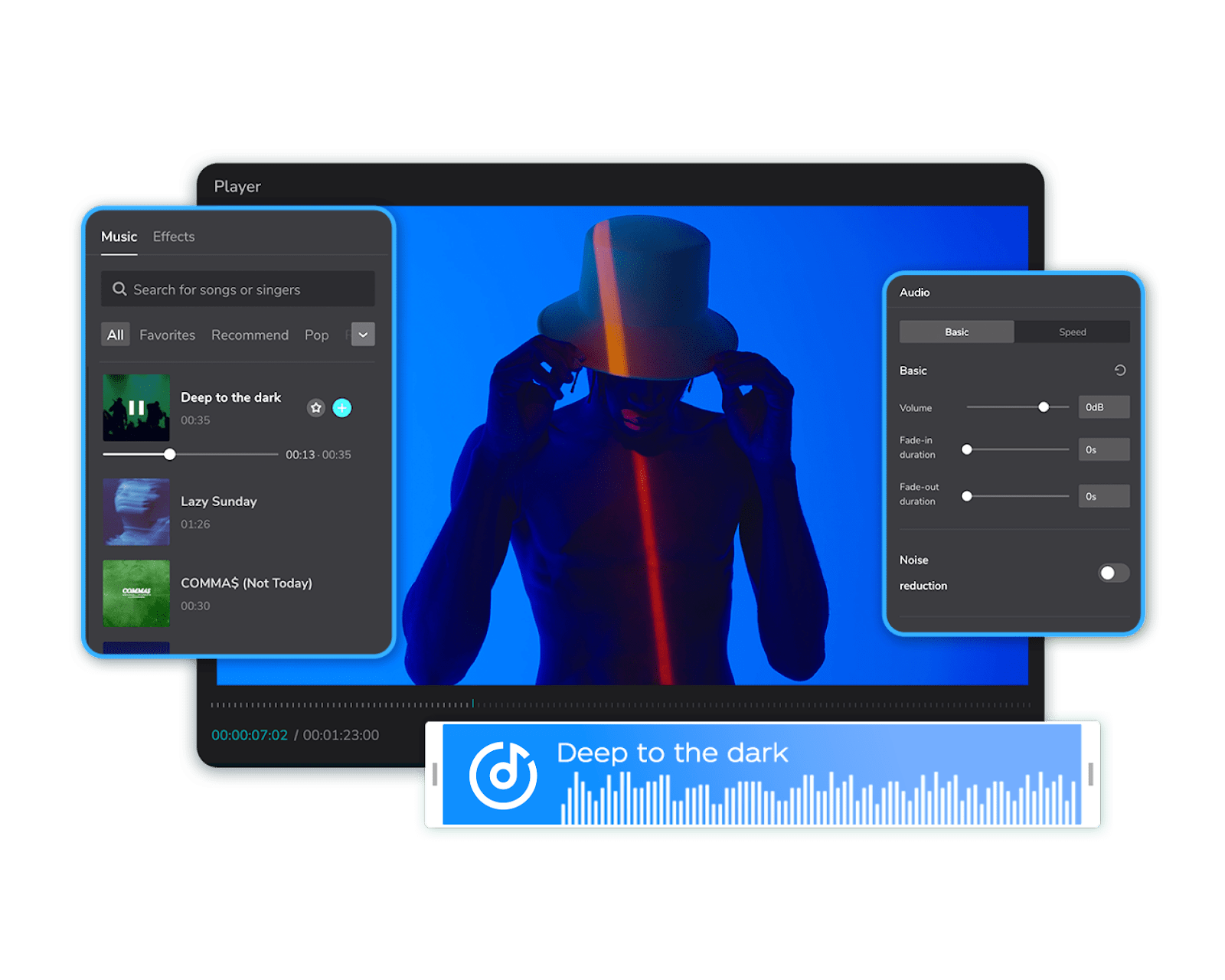Viewport: 1225px width, 980px height.
Task: Click the Fade-in duration slider handle
Action: (x=967, y=449)
